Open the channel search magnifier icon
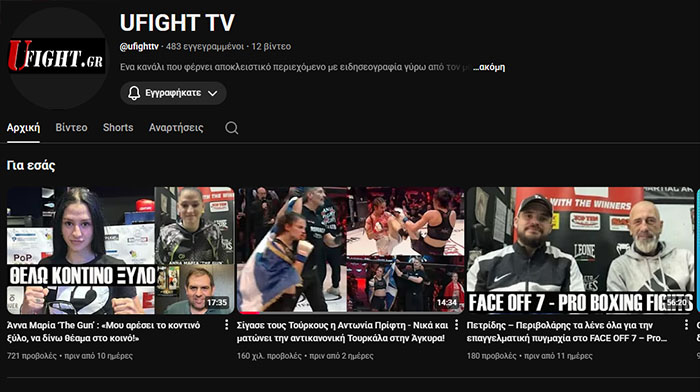The height and width of the screenshot is (392, 700). (231, 128)
